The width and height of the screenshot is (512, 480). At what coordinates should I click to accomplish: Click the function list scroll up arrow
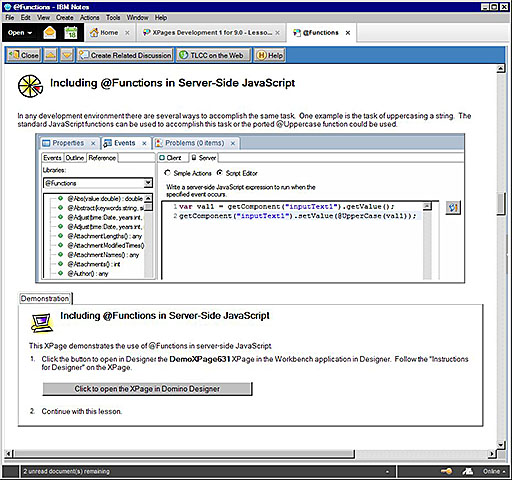[148, 198]
